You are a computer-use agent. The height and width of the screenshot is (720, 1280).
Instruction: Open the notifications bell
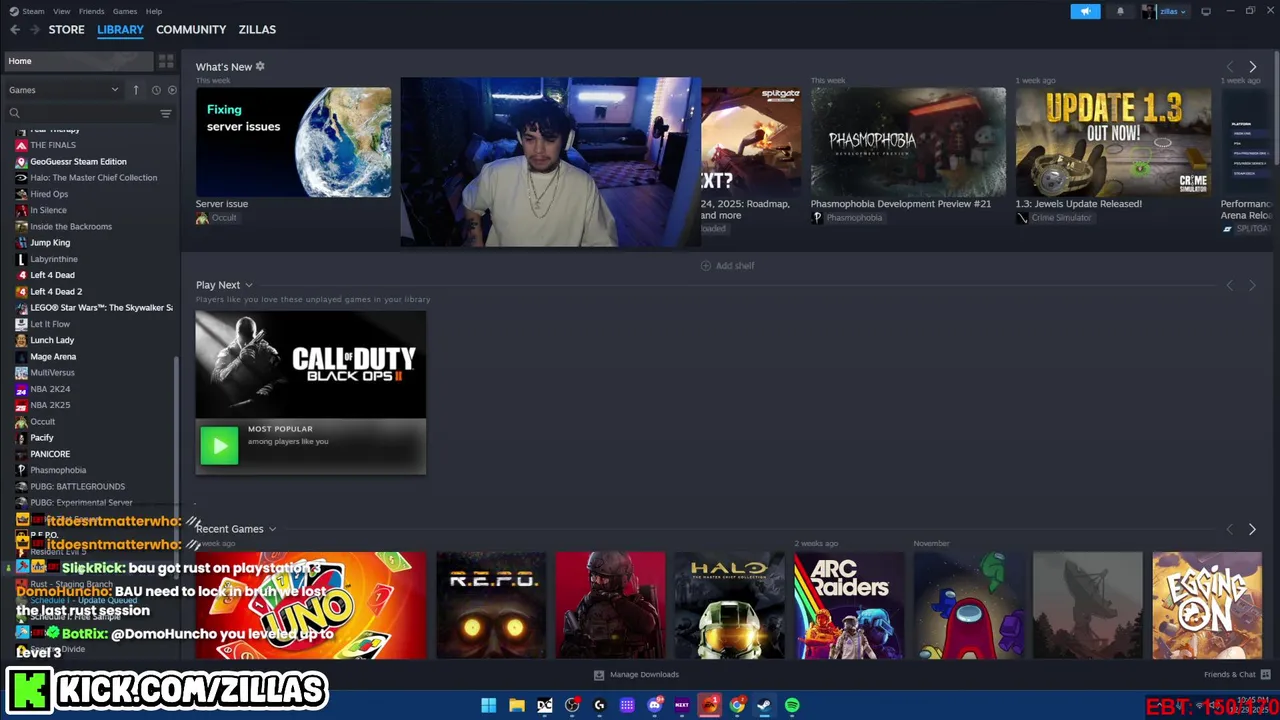pos(1120,11)
